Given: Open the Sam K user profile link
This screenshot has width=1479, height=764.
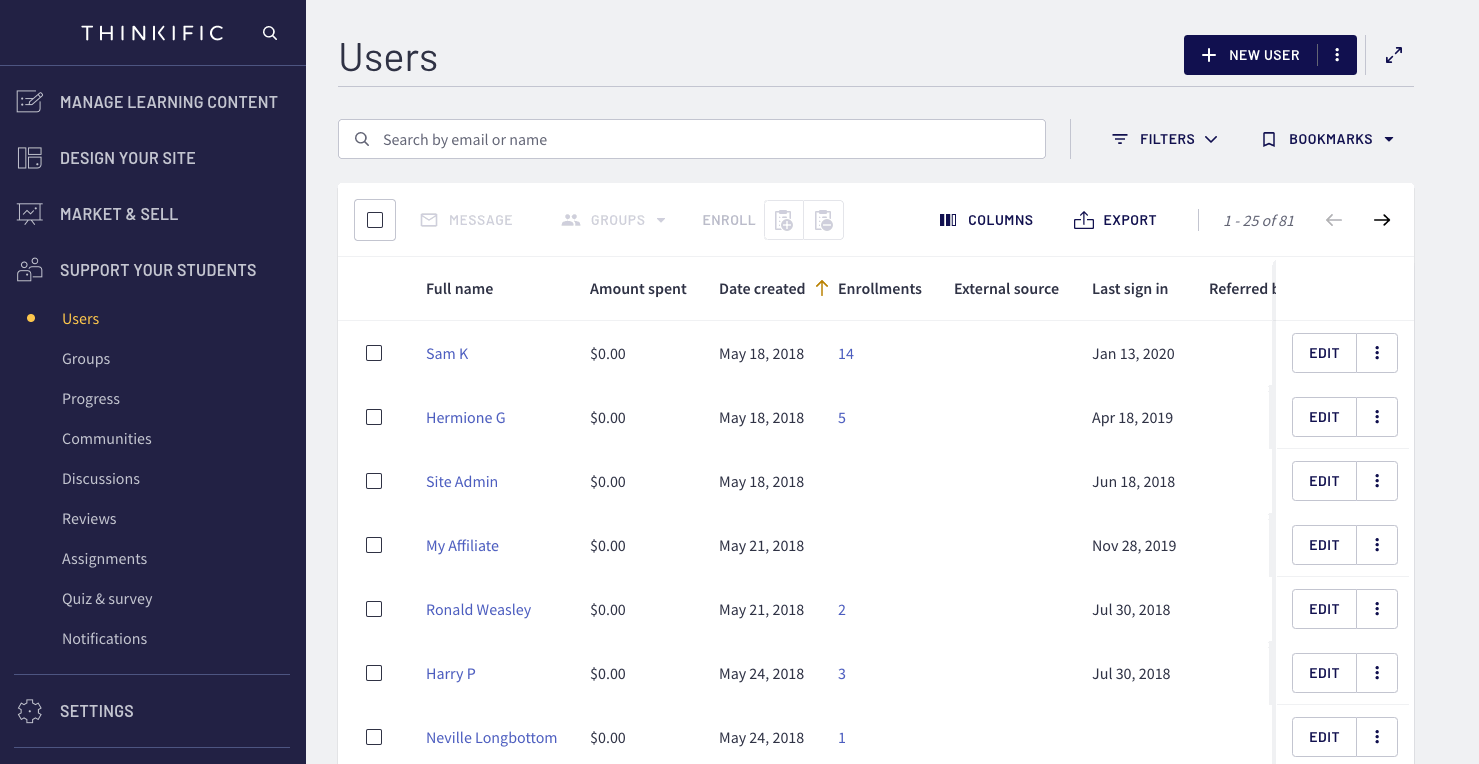Looking at the screenshot, I should click(447, 354).
